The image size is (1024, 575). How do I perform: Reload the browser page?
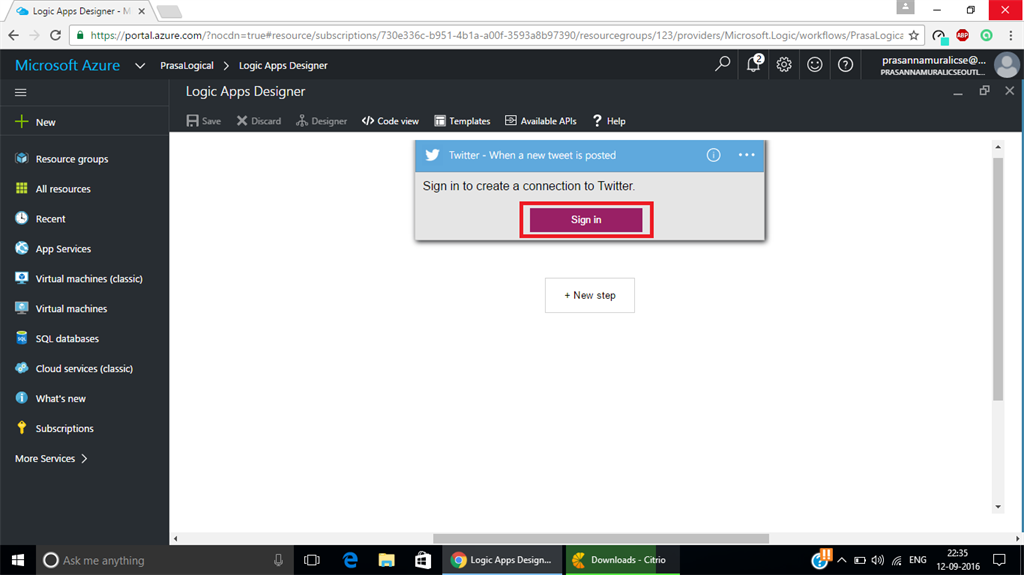[56, 35]
